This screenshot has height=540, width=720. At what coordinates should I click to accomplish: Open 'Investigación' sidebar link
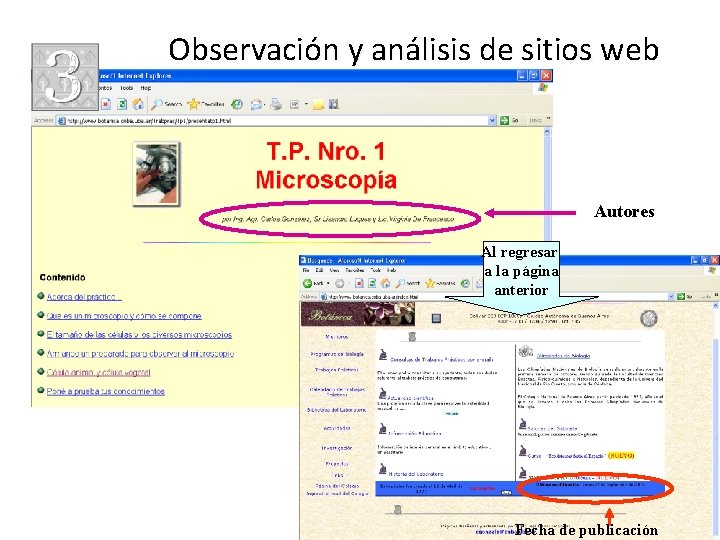click(337, 448)
